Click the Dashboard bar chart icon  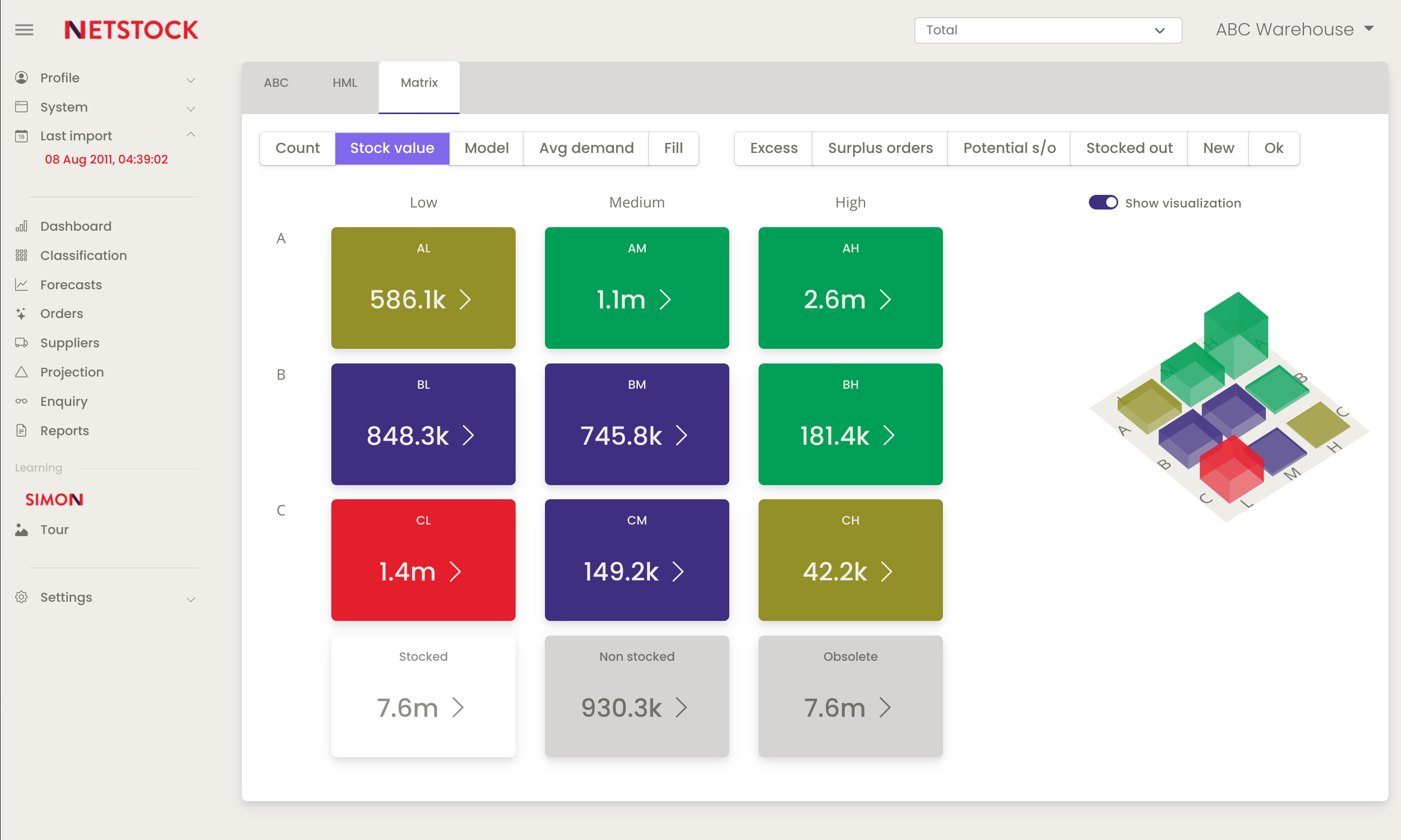point(22,227)
